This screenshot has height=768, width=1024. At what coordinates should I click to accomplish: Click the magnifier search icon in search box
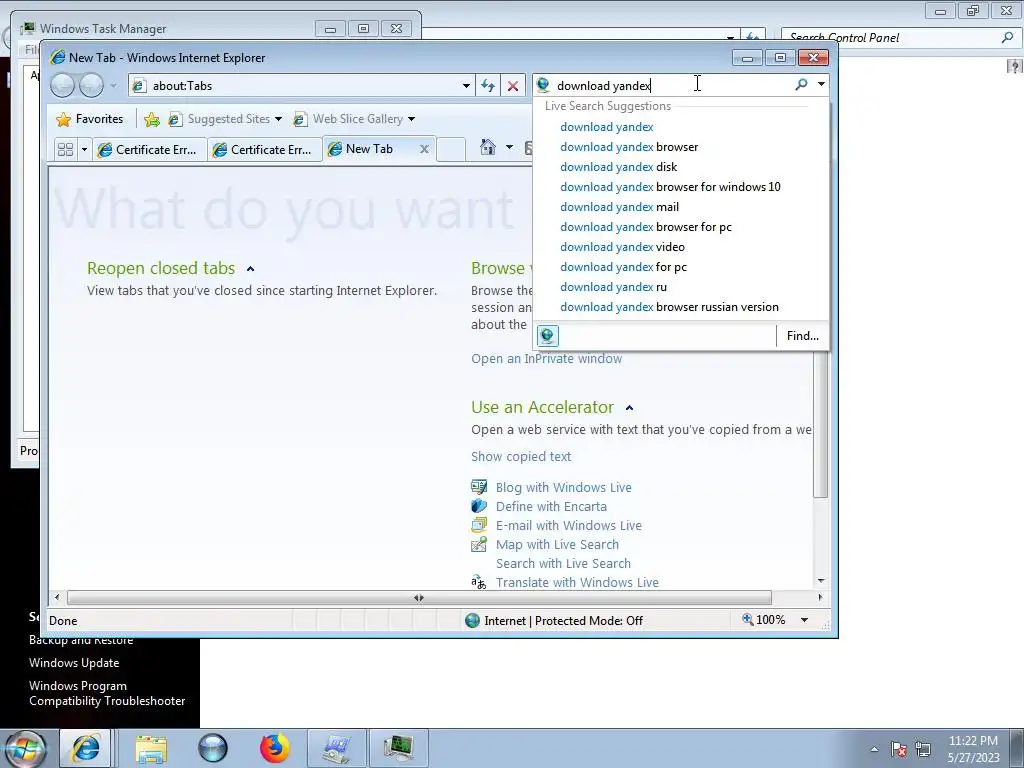tap(801, 84)
